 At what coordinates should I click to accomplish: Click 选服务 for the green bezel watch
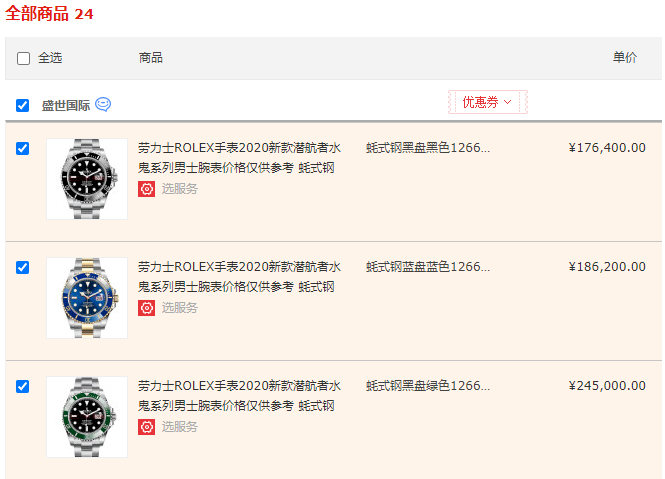pyautogui.click(x=180, y=427)
